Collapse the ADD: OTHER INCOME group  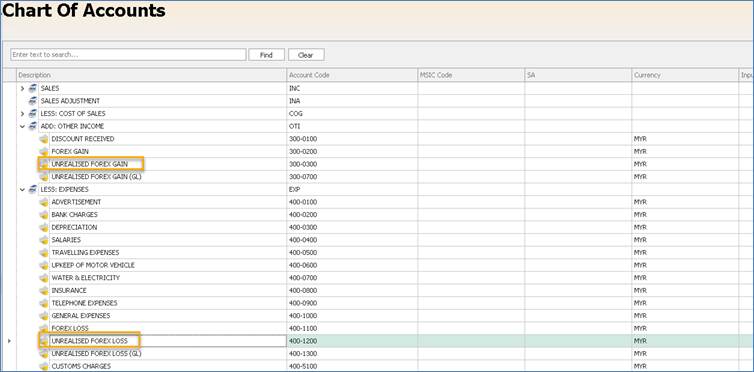(22, 126)
